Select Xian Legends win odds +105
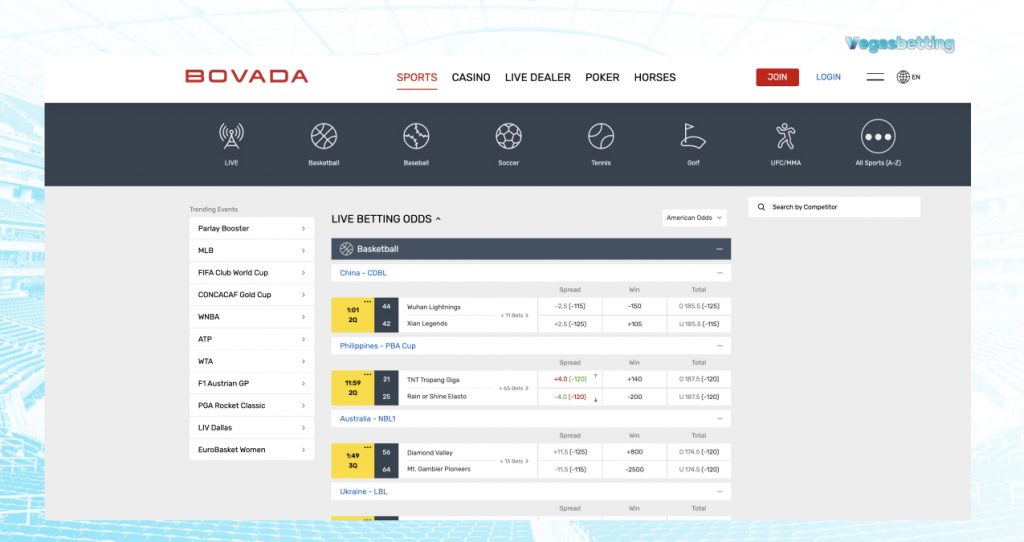Screen dimensions: 1024x542 pyautogui.click(x=634, y=324)
